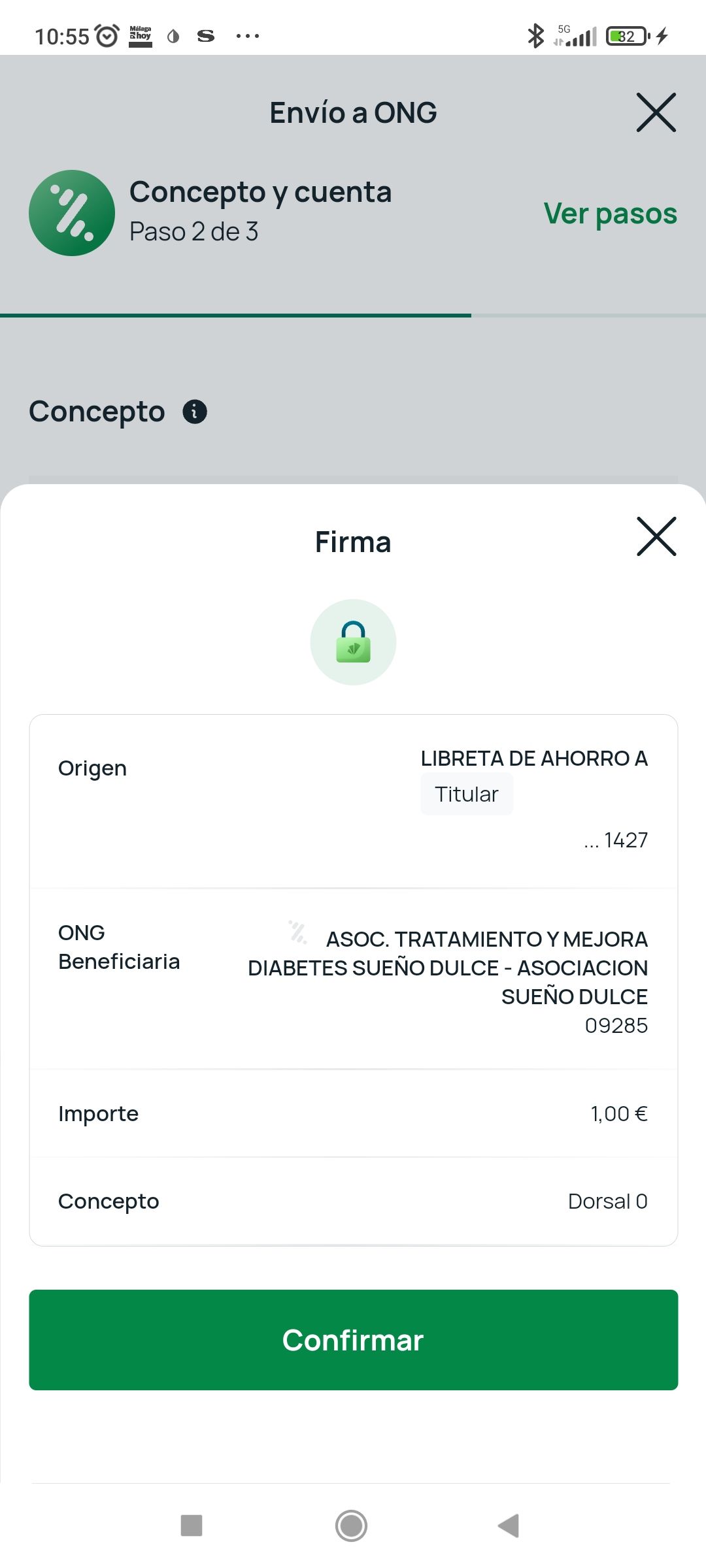Open recent apps with square button

[192, 1526]
